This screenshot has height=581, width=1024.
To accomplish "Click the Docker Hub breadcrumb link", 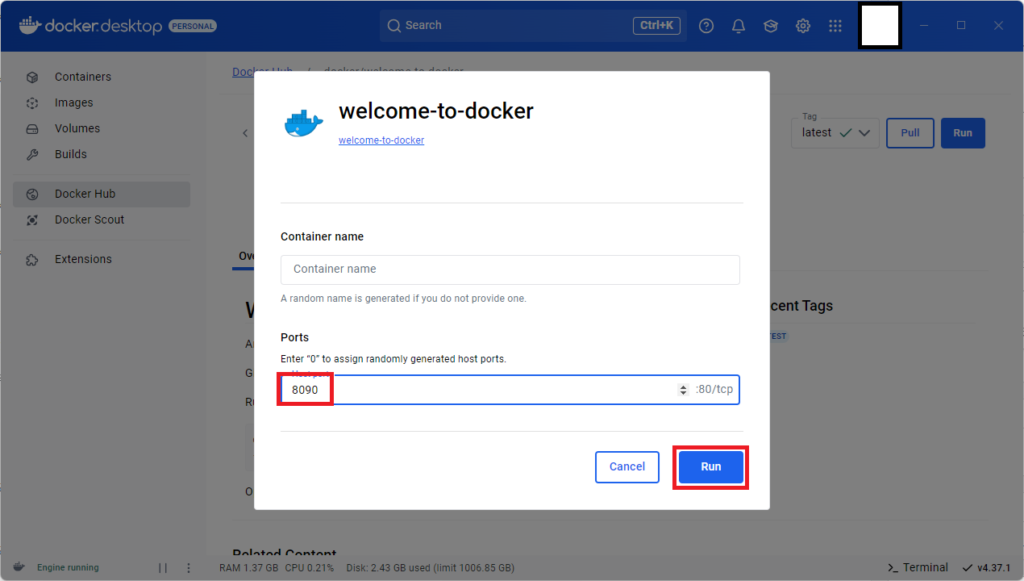I will click(x=262, y=71).
